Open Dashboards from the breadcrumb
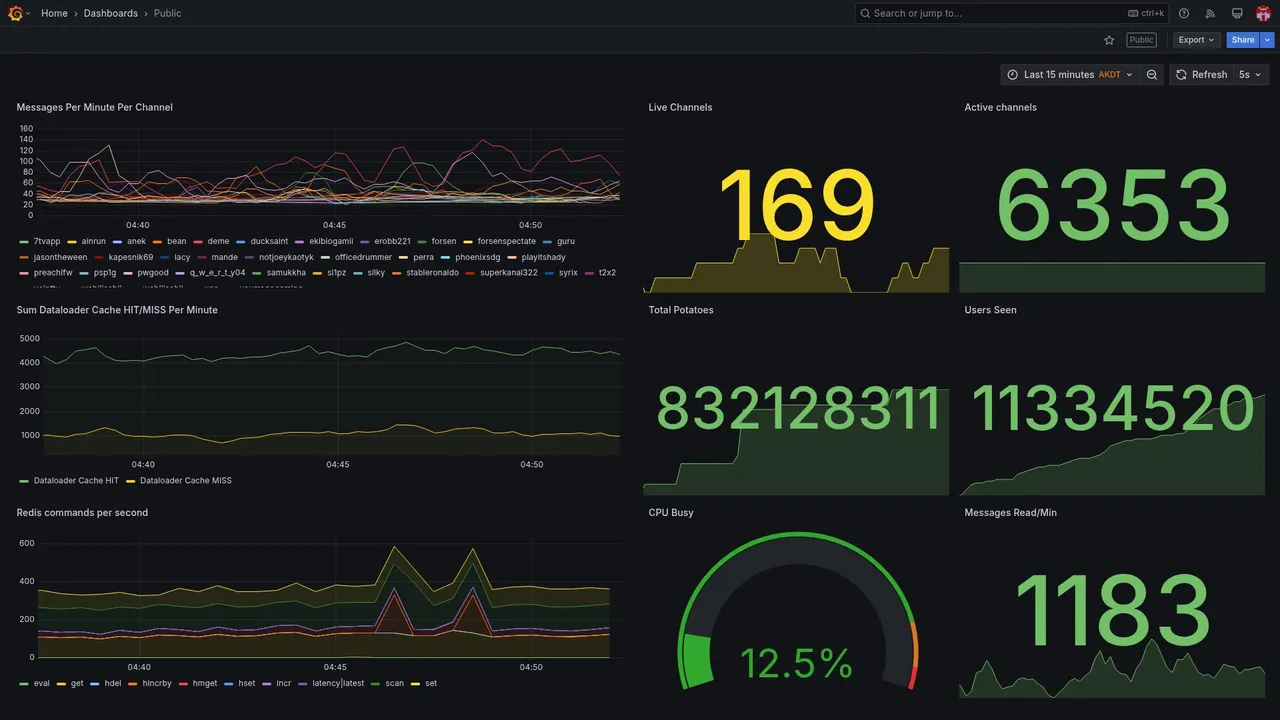 pos(111,13)
